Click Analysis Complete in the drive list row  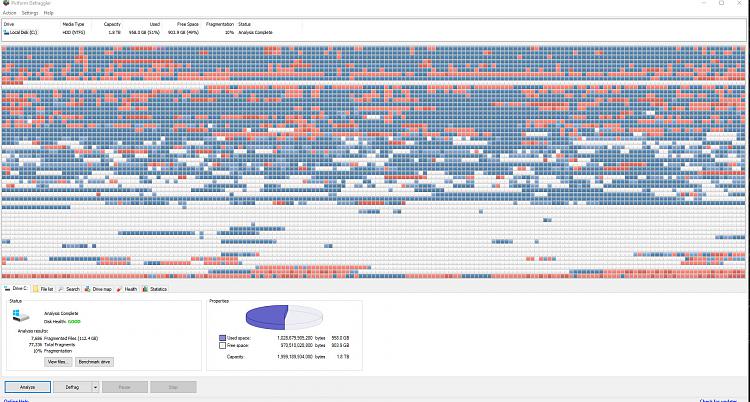pos(255,33)
